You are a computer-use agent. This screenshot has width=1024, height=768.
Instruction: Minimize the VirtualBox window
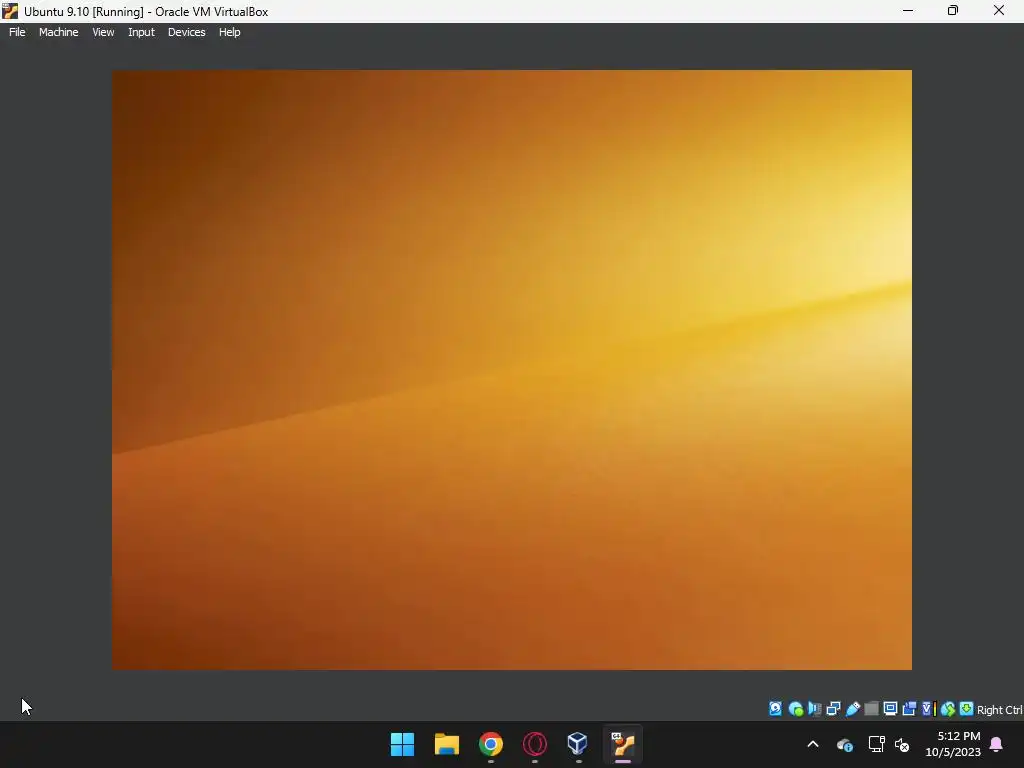coord(908,10)
